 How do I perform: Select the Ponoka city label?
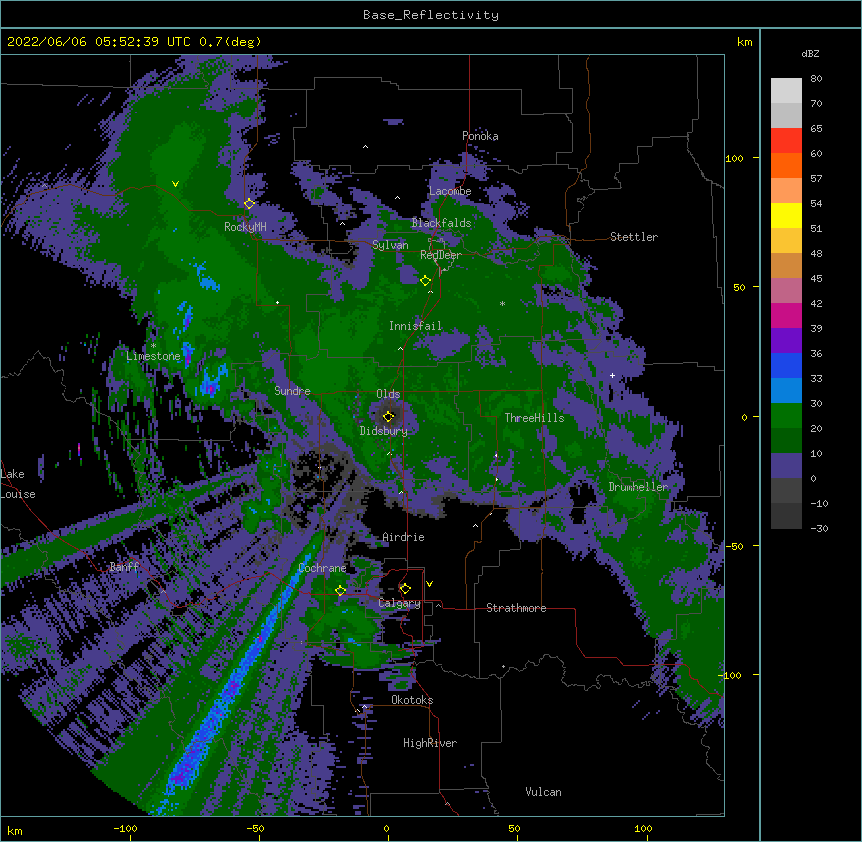pyautogui.click(x=480, y=136)
